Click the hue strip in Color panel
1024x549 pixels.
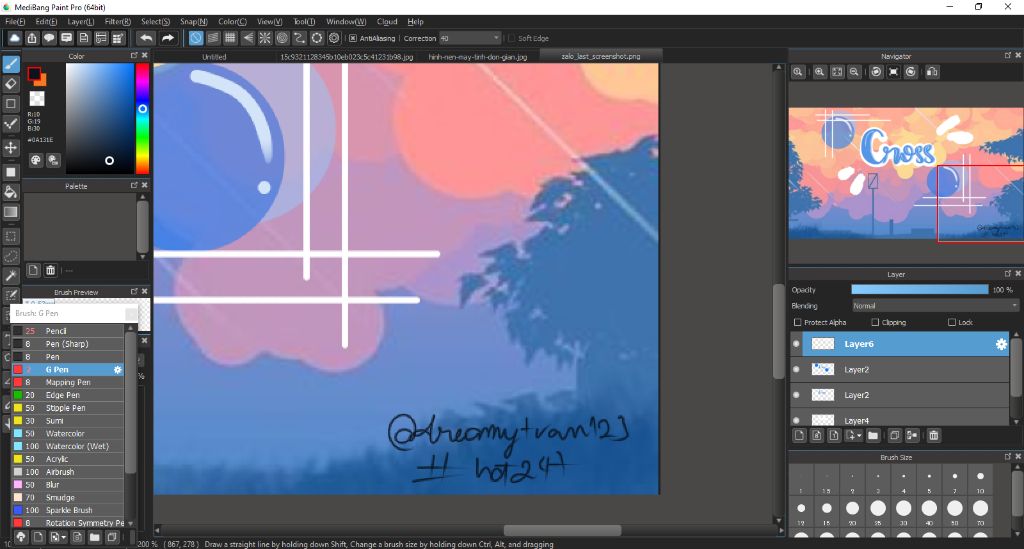coord(142,118)
